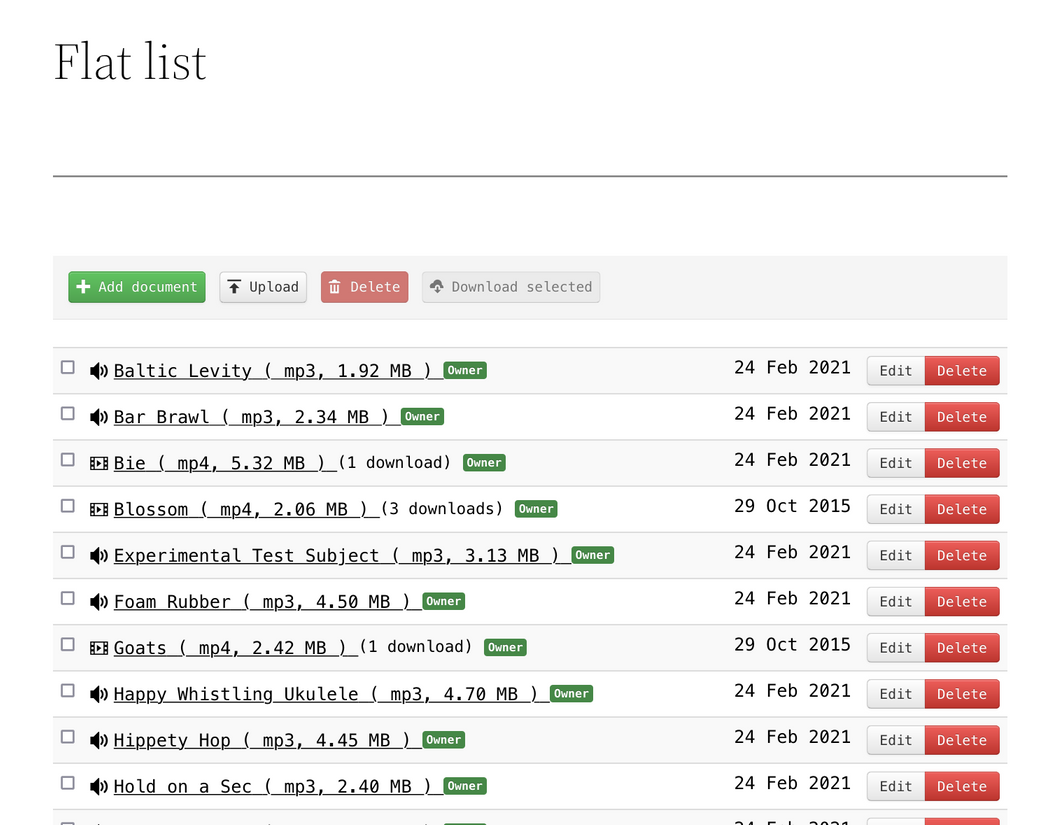Delete the Baltic Levity document
The height and width of the screenshot is (825, 1061).
962,371
